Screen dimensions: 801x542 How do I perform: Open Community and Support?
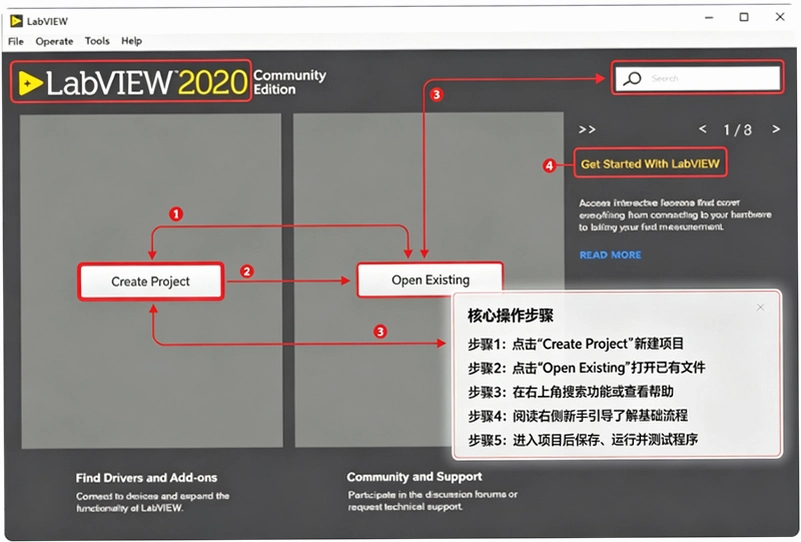[x=414, y=477]
